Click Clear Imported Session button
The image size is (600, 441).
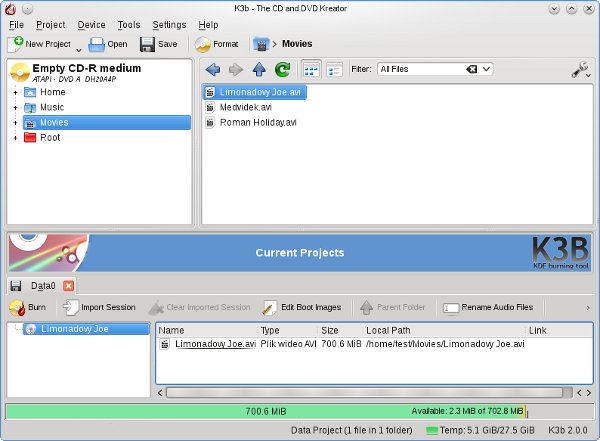[x=199, y=307]
